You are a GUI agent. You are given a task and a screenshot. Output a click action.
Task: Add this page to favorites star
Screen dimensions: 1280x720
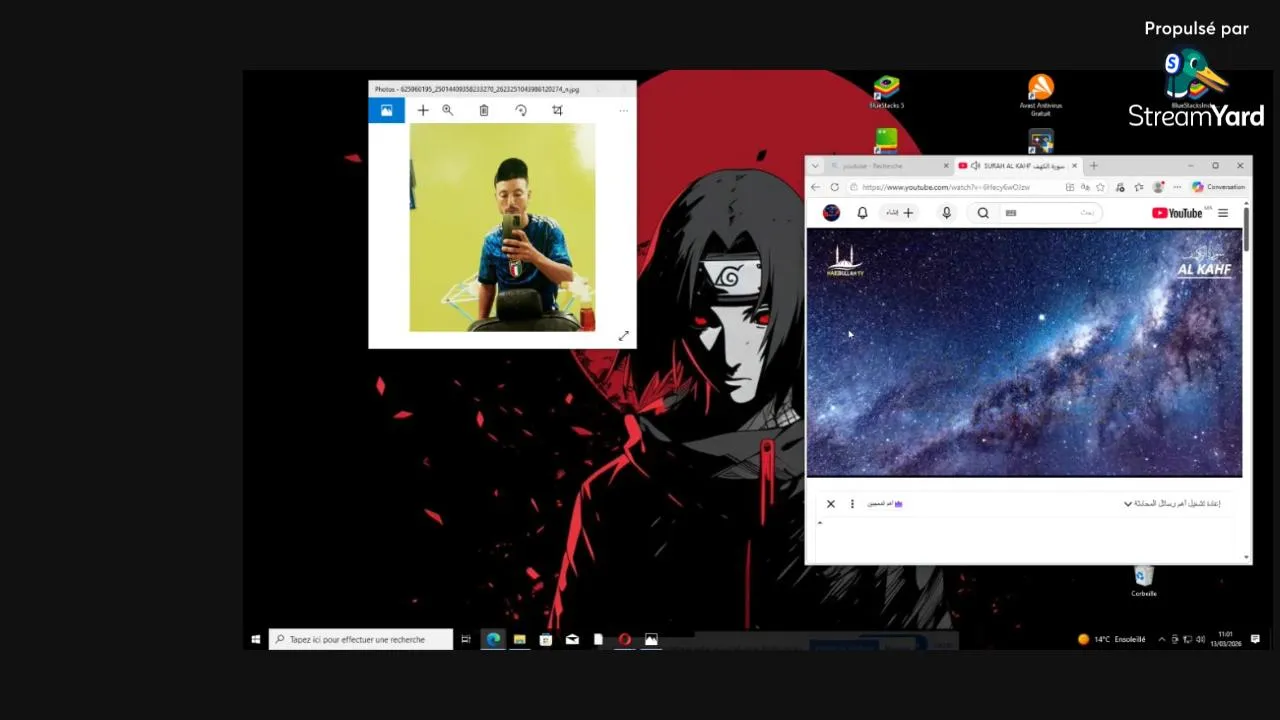tap(1100, 187)
